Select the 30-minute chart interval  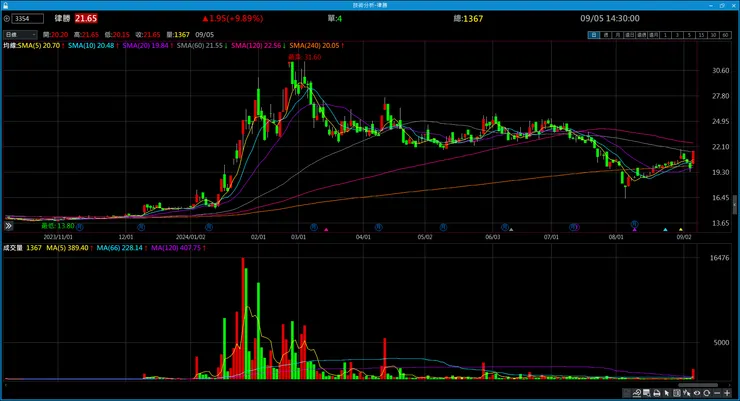coord(713,35)
